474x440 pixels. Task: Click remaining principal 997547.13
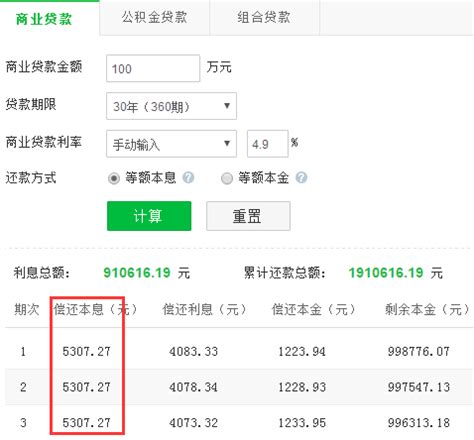(419, 387)
